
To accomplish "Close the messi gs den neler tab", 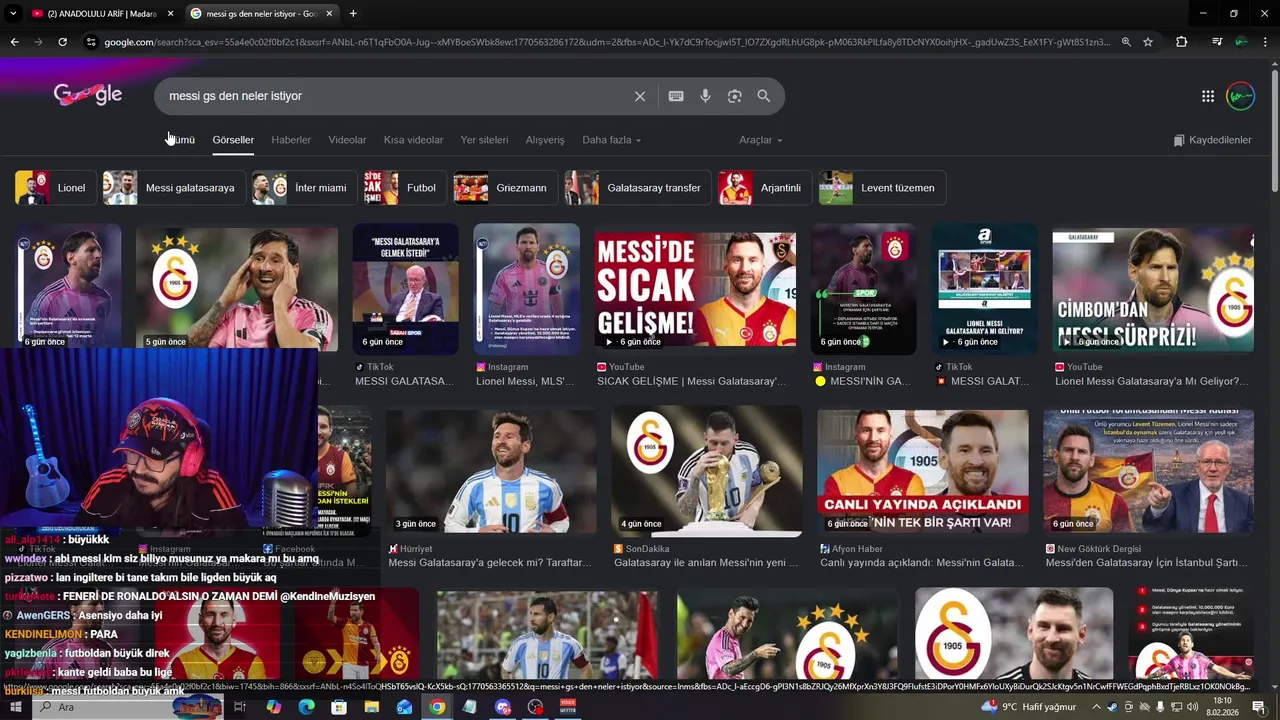I will 329,14.
